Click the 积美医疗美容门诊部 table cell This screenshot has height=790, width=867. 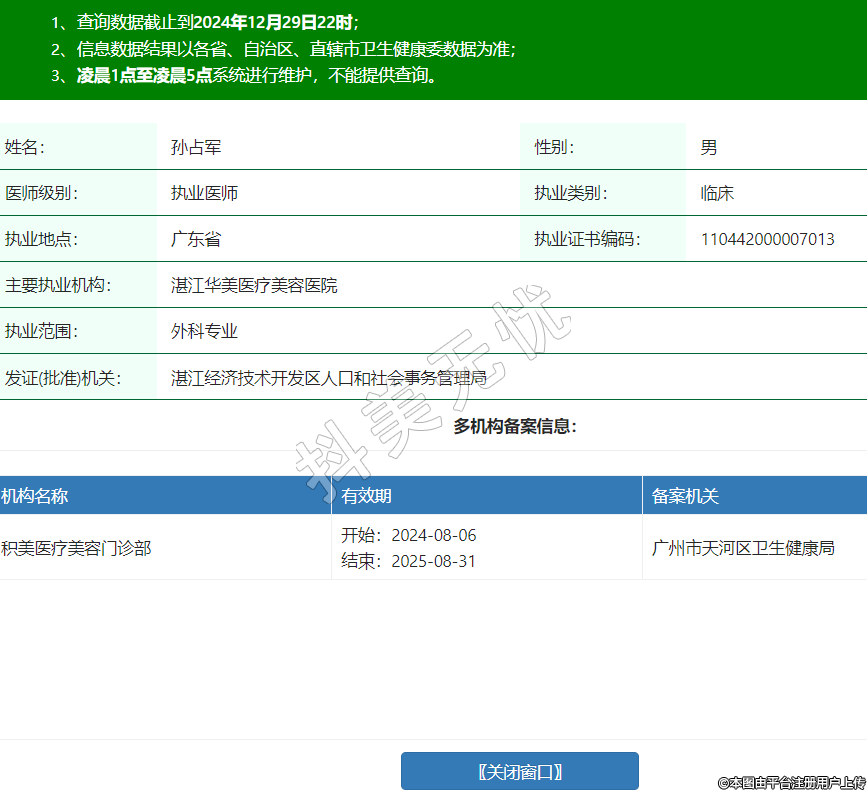point(76,548)
